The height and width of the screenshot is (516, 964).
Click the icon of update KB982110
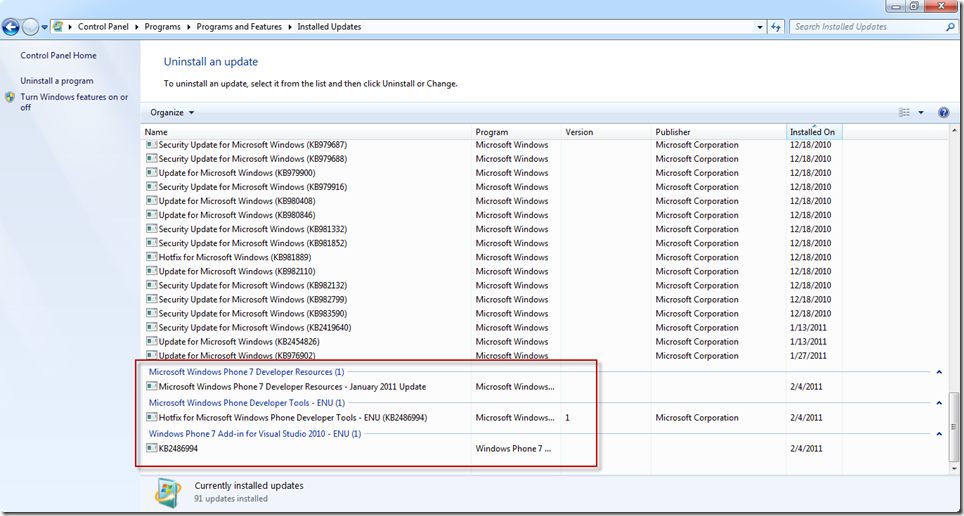(x=151, y=271)
